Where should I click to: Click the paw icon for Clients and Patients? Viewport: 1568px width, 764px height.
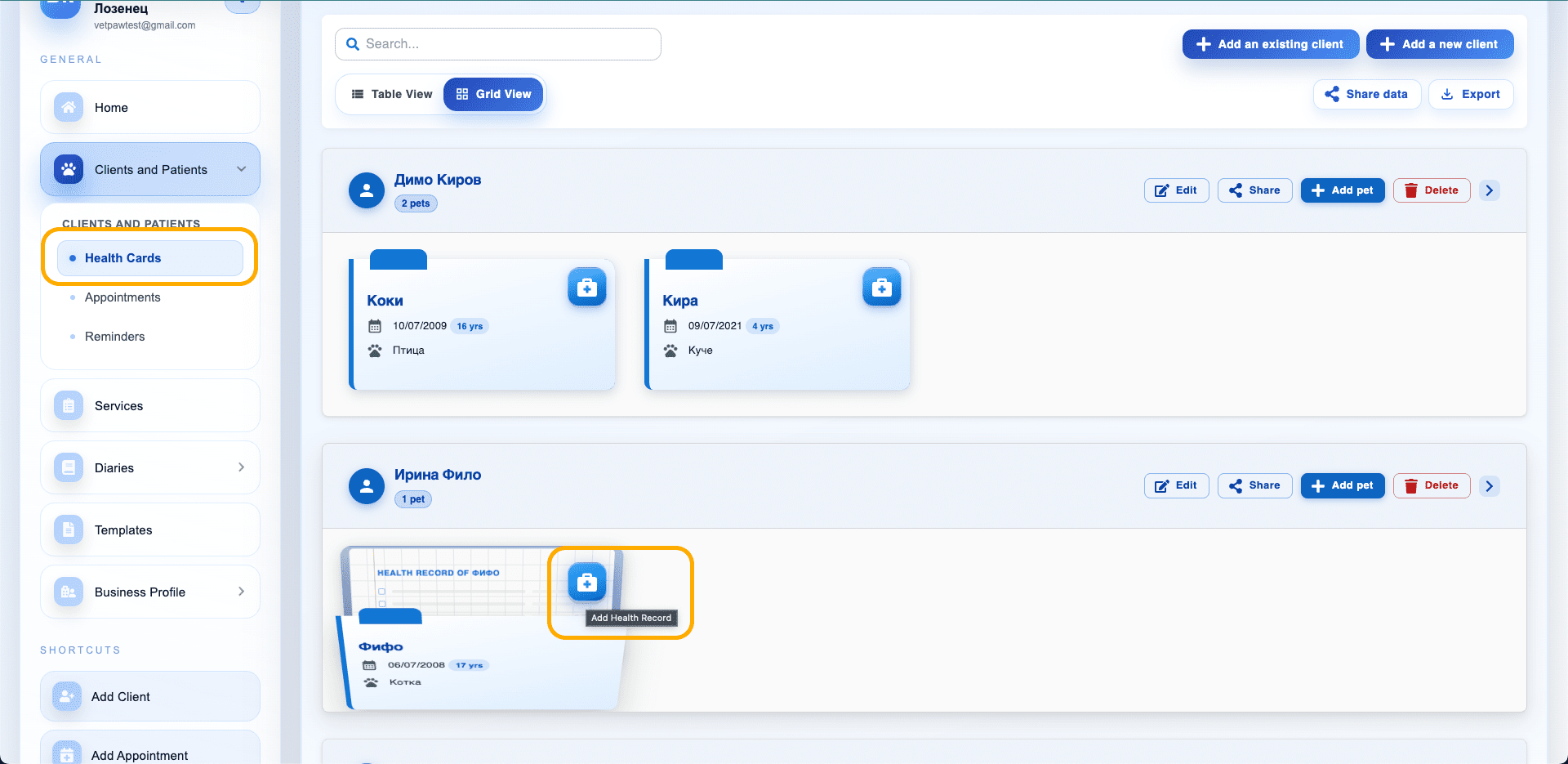(x=69, y=169)
